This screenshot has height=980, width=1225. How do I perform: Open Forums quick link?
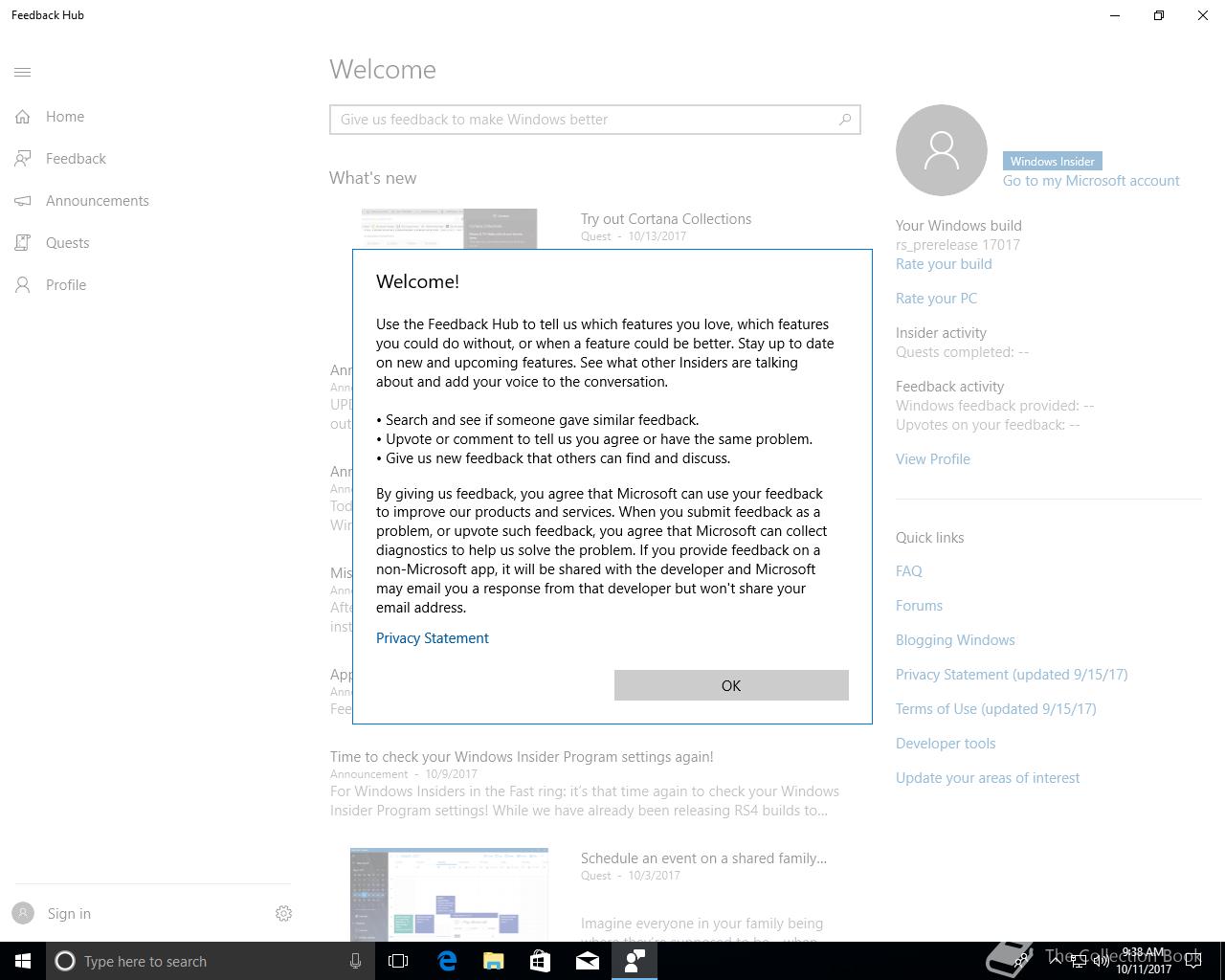919,606
